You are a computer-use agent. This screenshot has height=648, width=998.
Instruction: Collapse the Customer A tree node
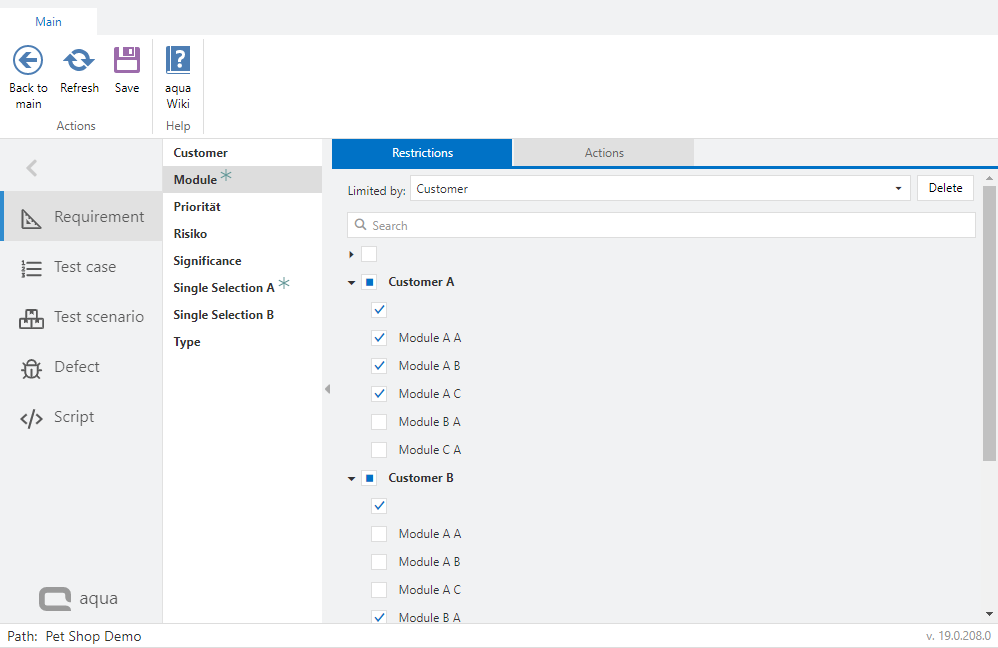(x=352, y=283)
